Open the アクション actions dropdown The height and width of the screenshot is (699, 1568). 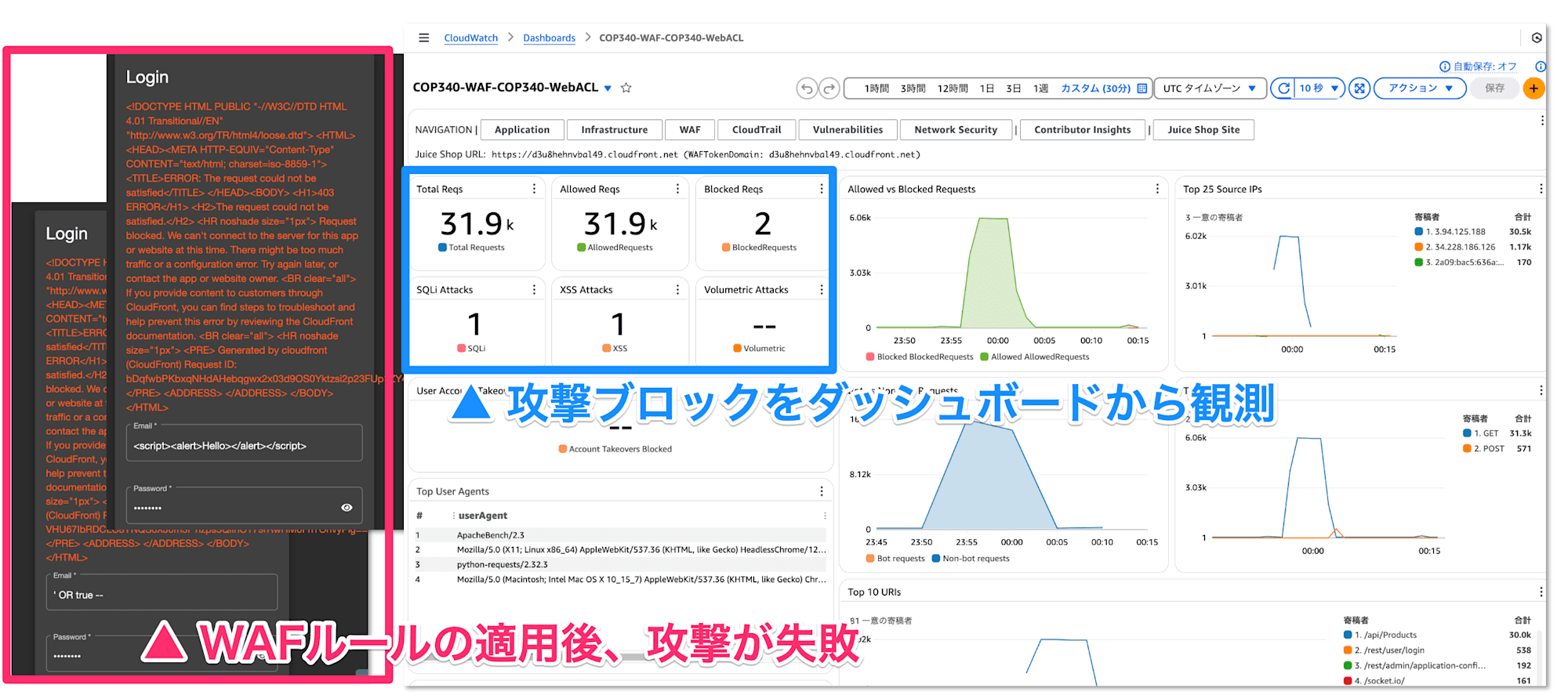tap(1421, 89)
